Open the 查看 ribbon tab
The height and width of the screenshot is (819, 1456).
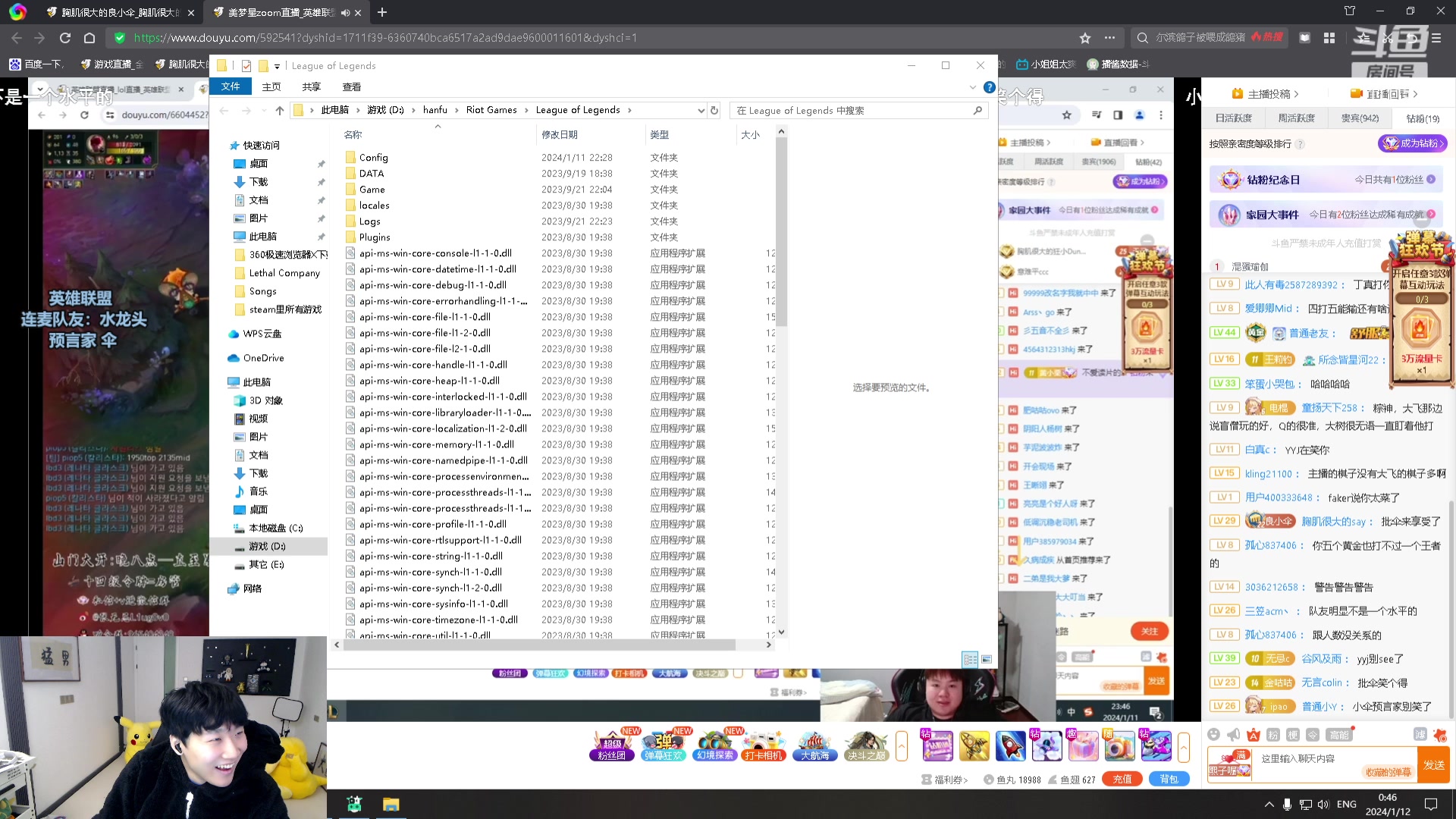click(351, 87)
